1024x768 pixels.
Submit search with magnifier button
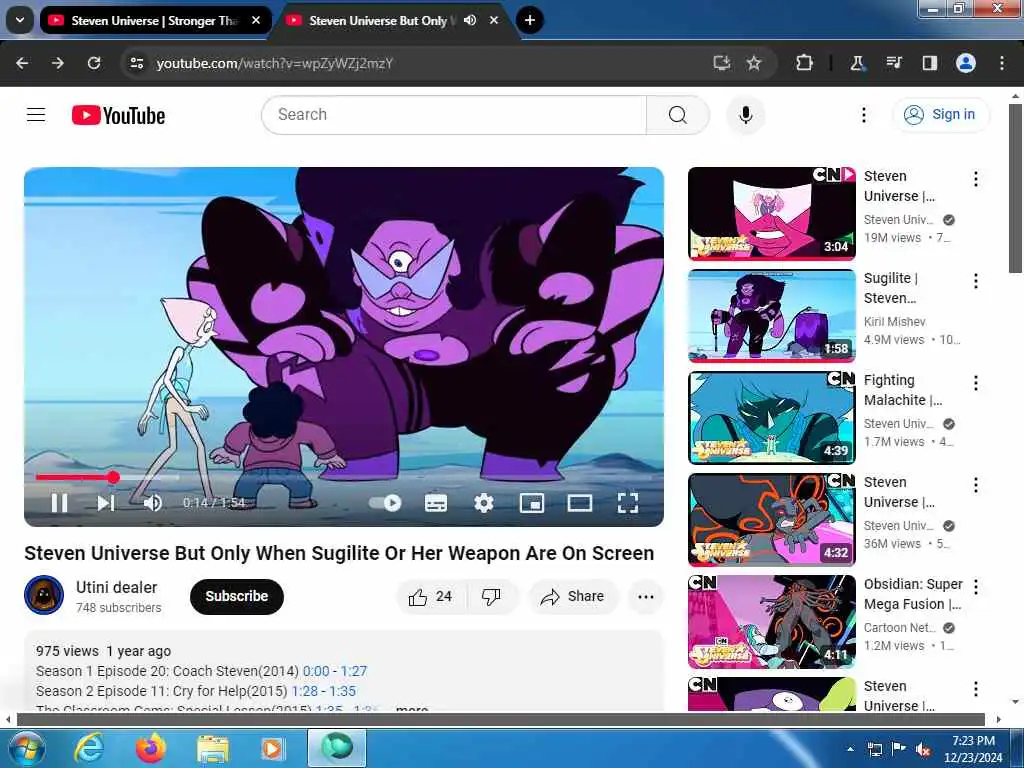[x=678, y=115]
